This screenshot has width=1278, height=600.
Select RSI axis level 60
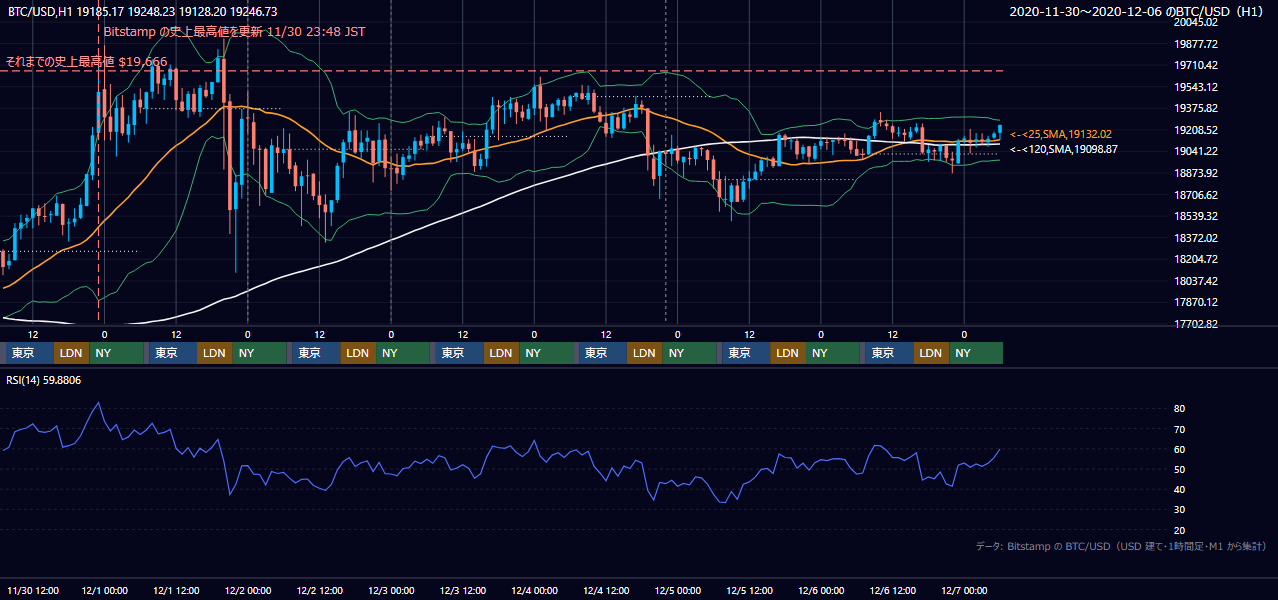[1180, 449]
